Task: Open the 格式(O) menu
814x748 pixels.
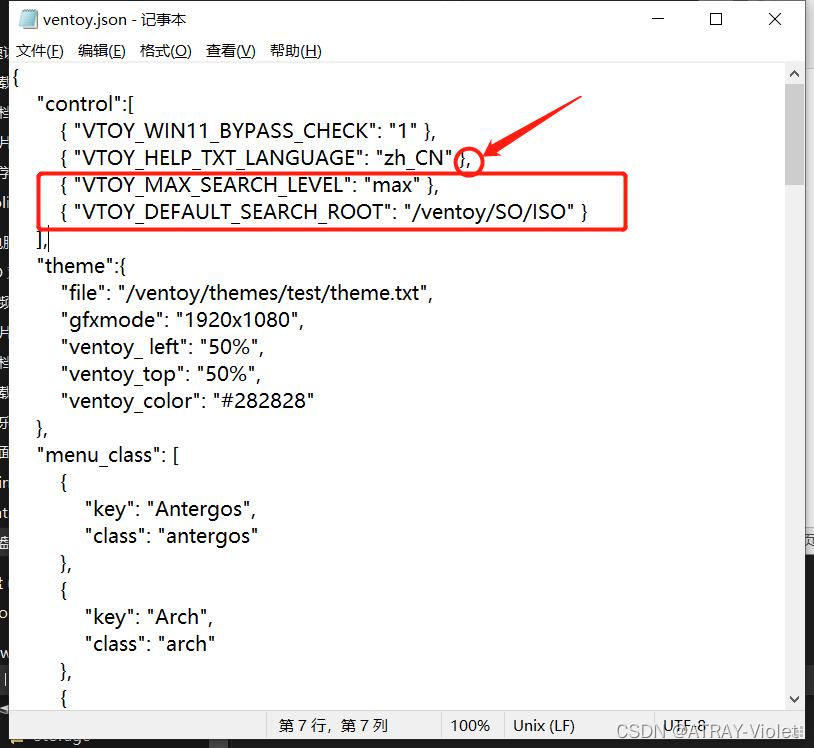Action: pyautogui.click(x=166, y=51)
